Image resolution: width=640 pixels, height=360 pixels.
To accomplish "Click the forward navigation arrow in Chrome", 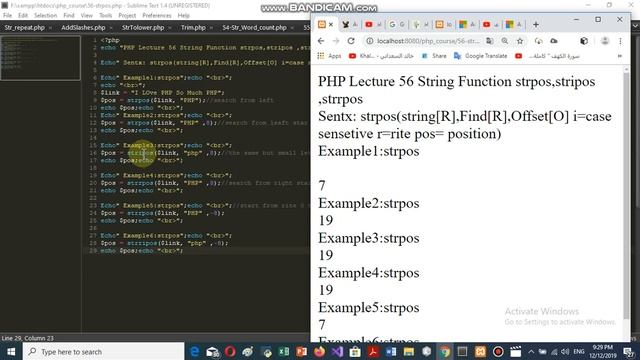I will 336,41.
